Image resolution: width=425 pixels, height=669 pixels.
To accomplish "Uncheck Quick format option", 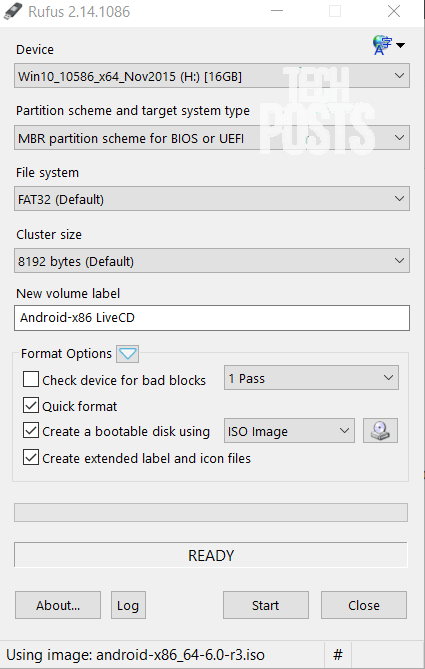I will click(31, 406).
